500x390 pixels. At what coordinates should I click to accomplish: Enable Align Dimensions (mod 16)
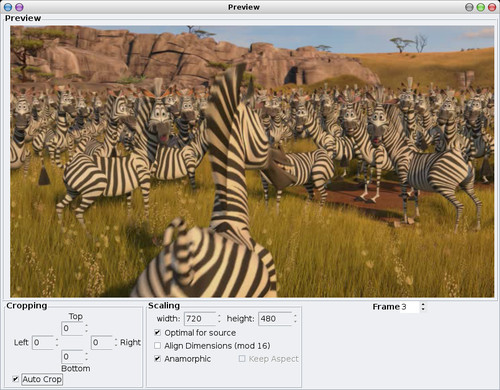click(158, 346)
